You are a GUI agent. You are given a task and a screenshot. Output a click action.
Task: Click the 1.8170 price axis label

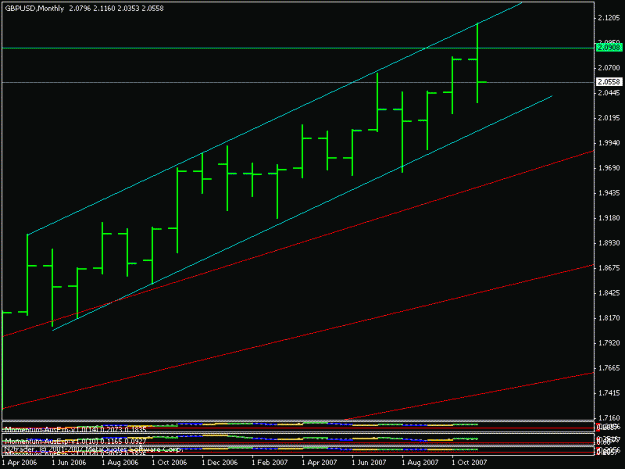[609, 318]
